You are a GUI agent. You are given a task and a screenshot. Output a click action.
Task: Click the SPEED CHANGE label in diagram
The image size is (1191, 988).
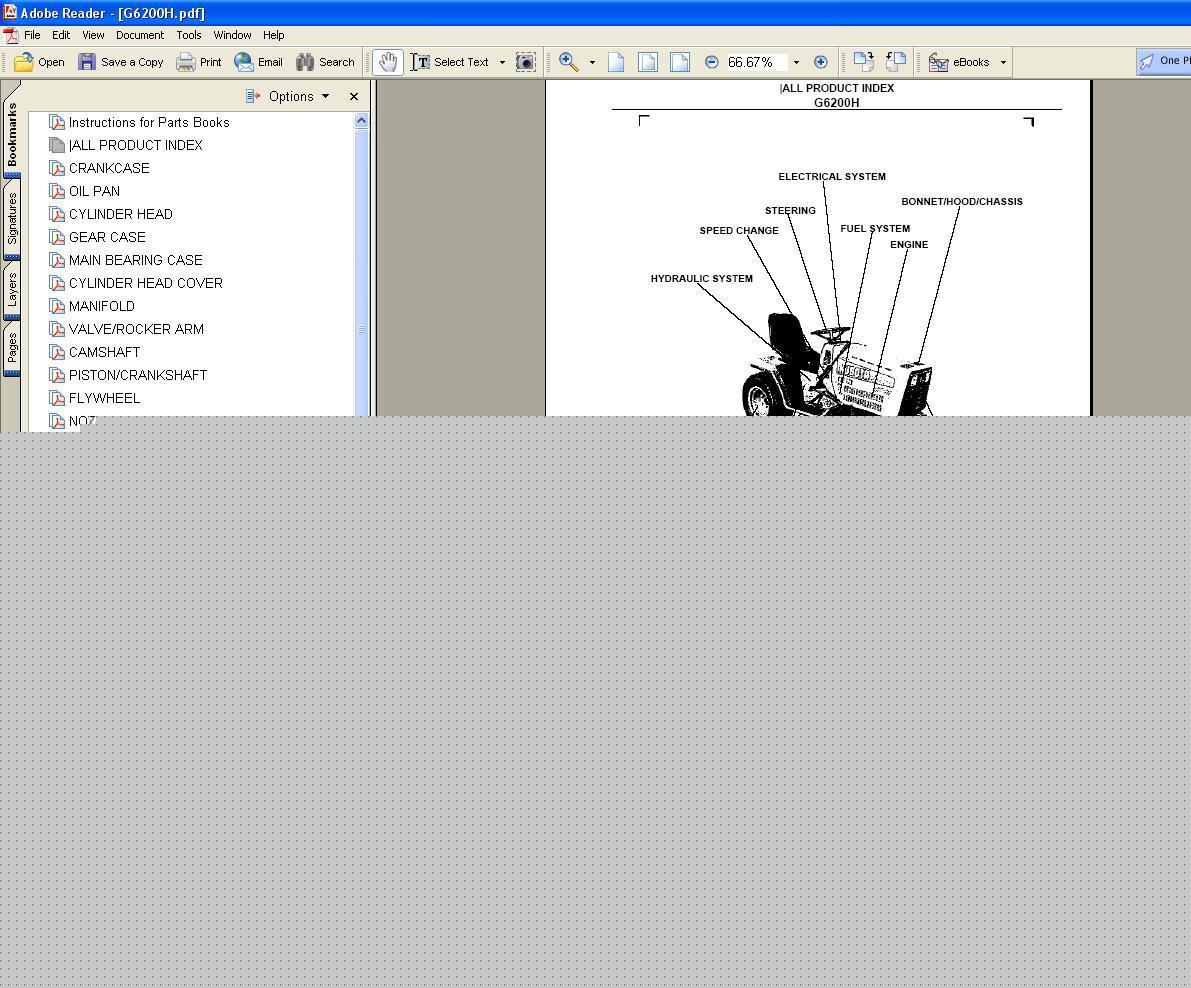pos(738,230)
